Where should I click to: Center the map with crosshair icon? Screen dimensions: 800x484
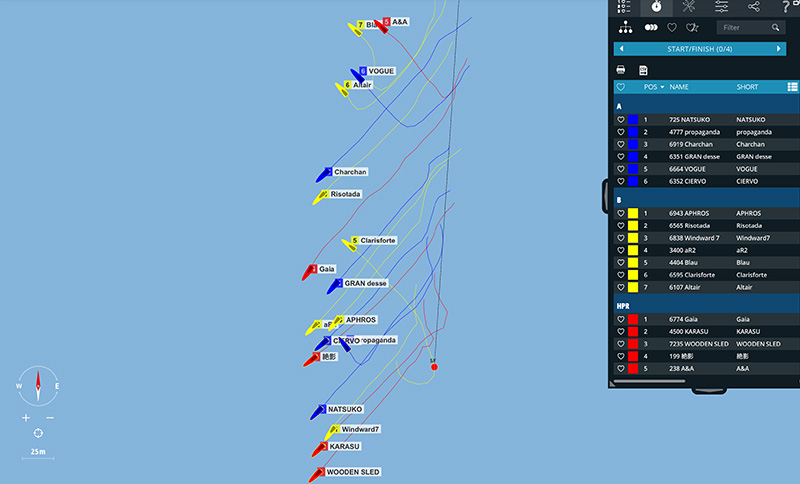tap(38, 433)
